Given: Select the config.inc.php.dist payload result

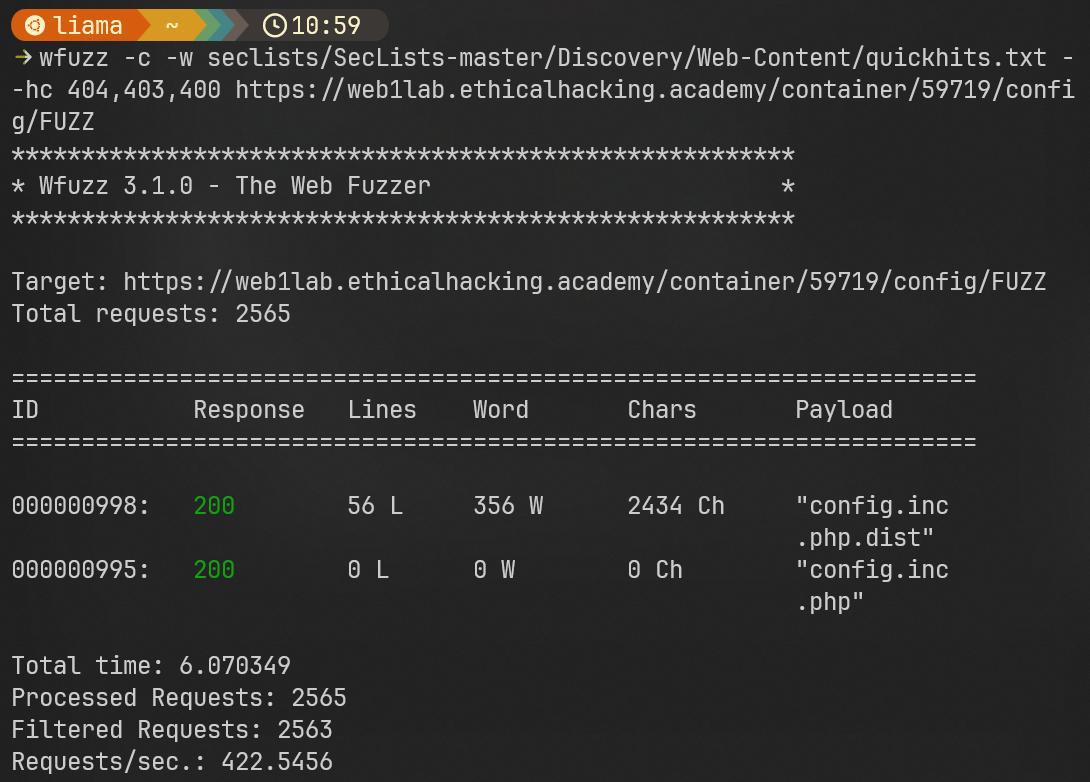Looking at the screenshot, I should [871, 521].
